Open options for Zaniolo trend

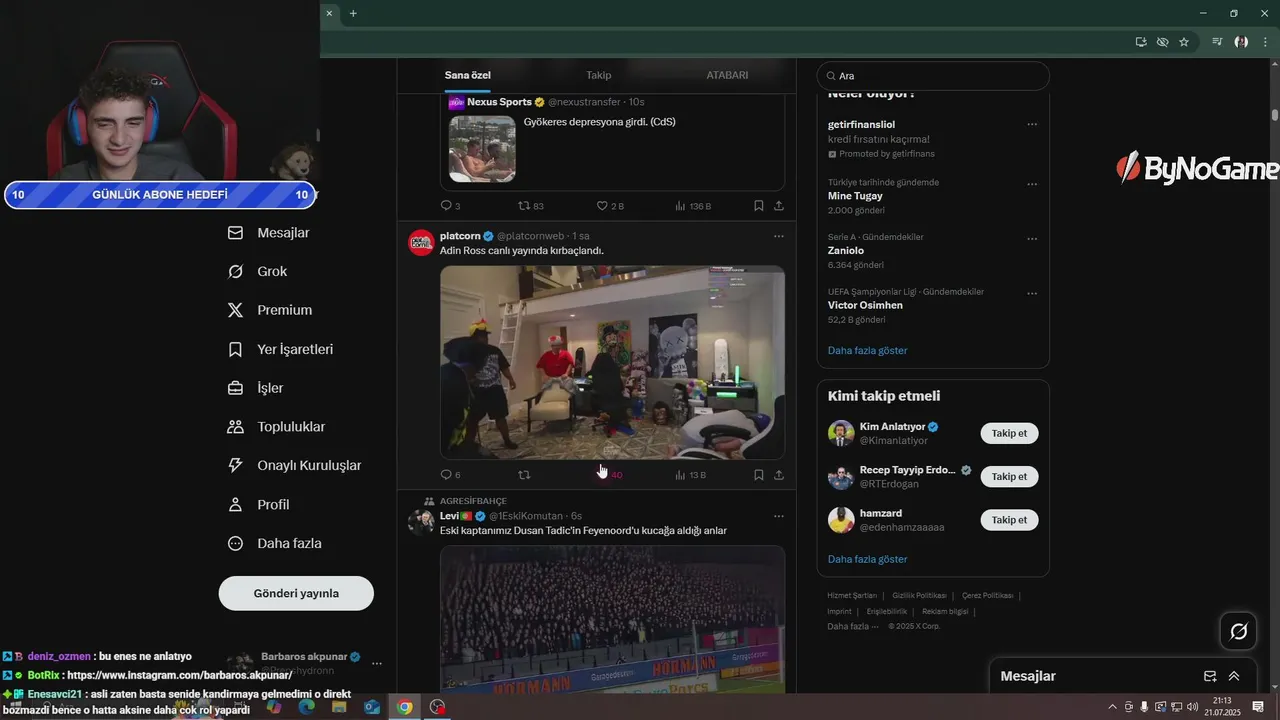coord(1032,239)
